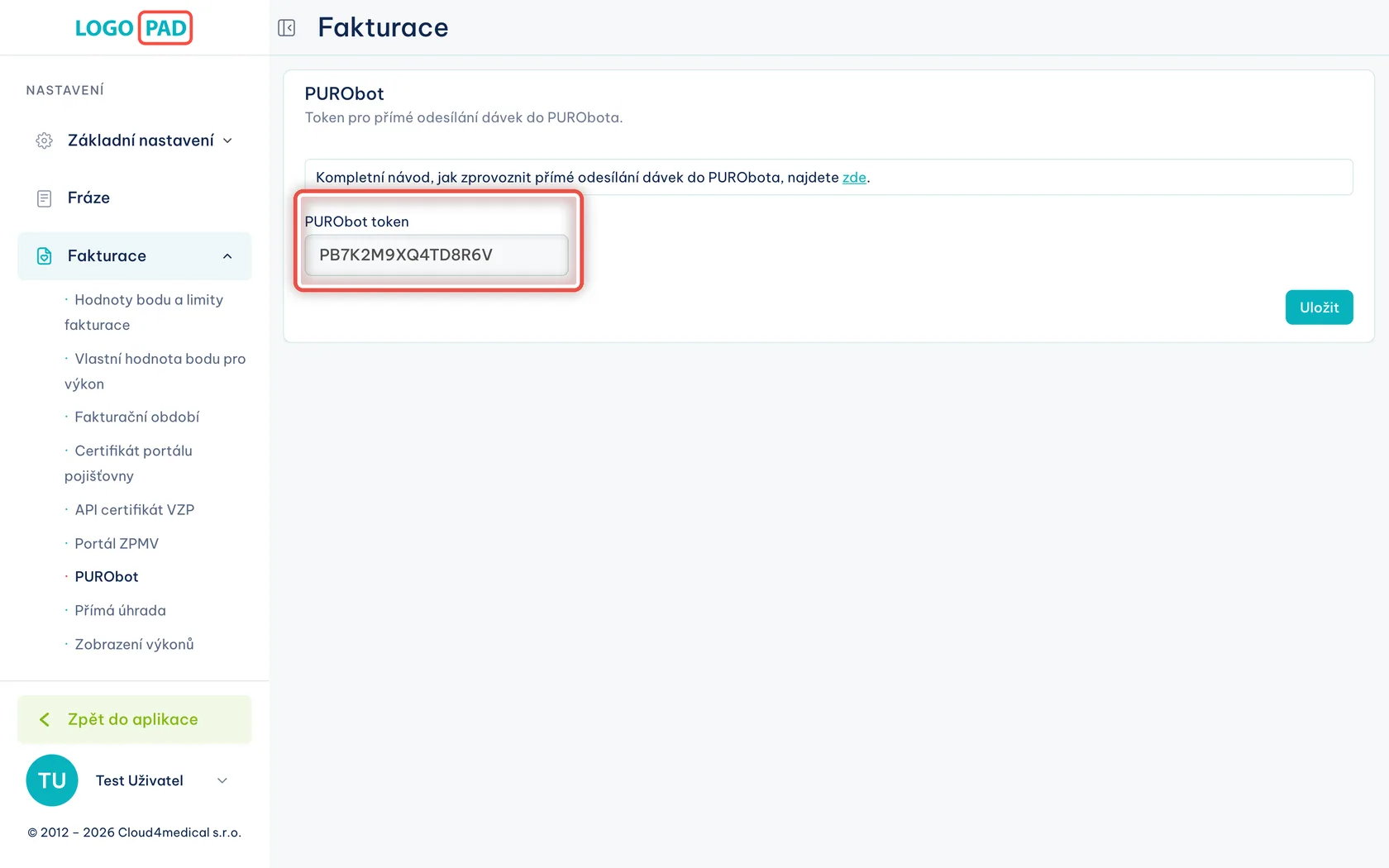
Task: Select Fakturační období submenu item
Action: [136, 417]
